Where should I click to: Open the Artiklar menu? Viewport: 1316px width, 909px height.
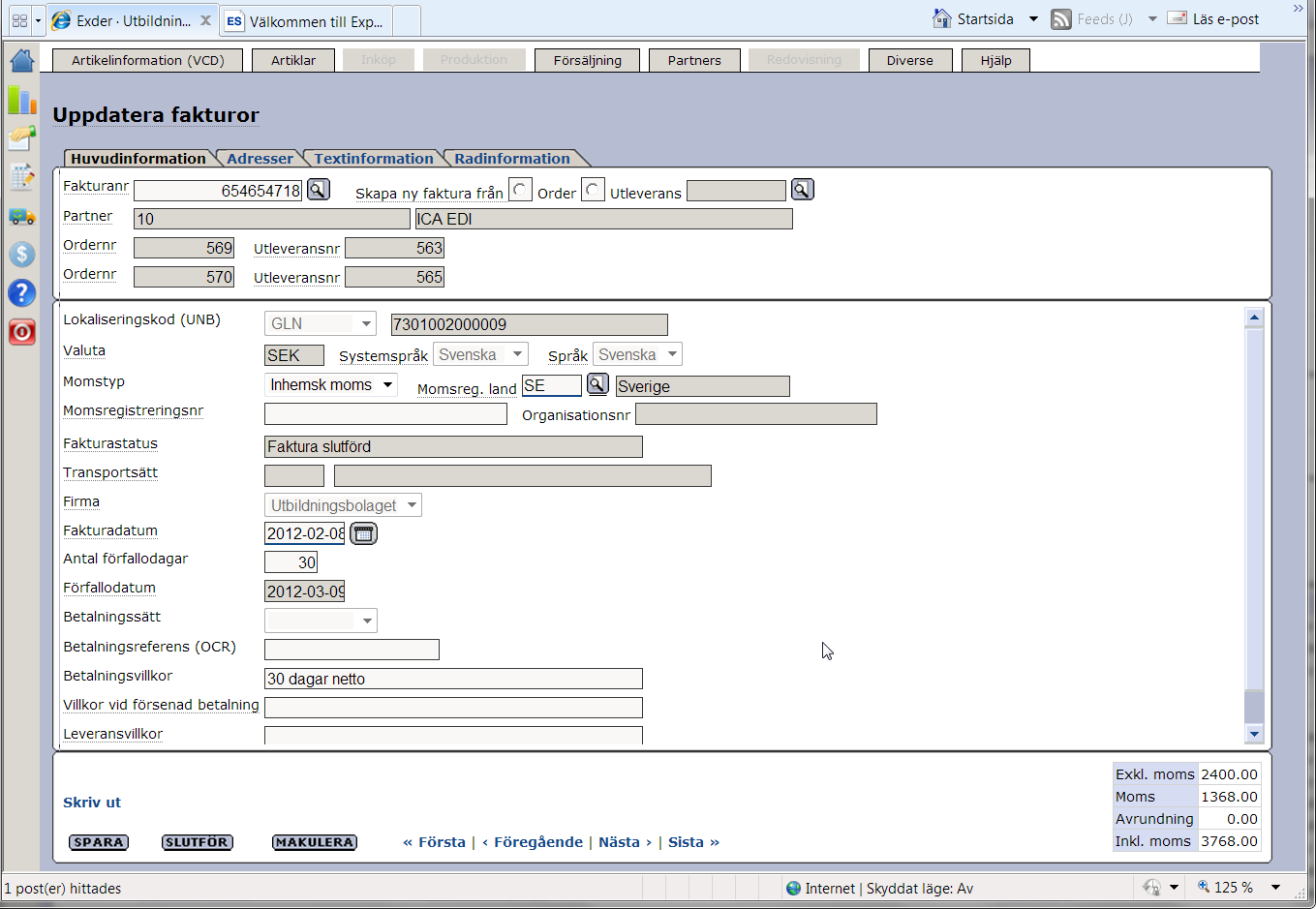(x=293, y=60)
